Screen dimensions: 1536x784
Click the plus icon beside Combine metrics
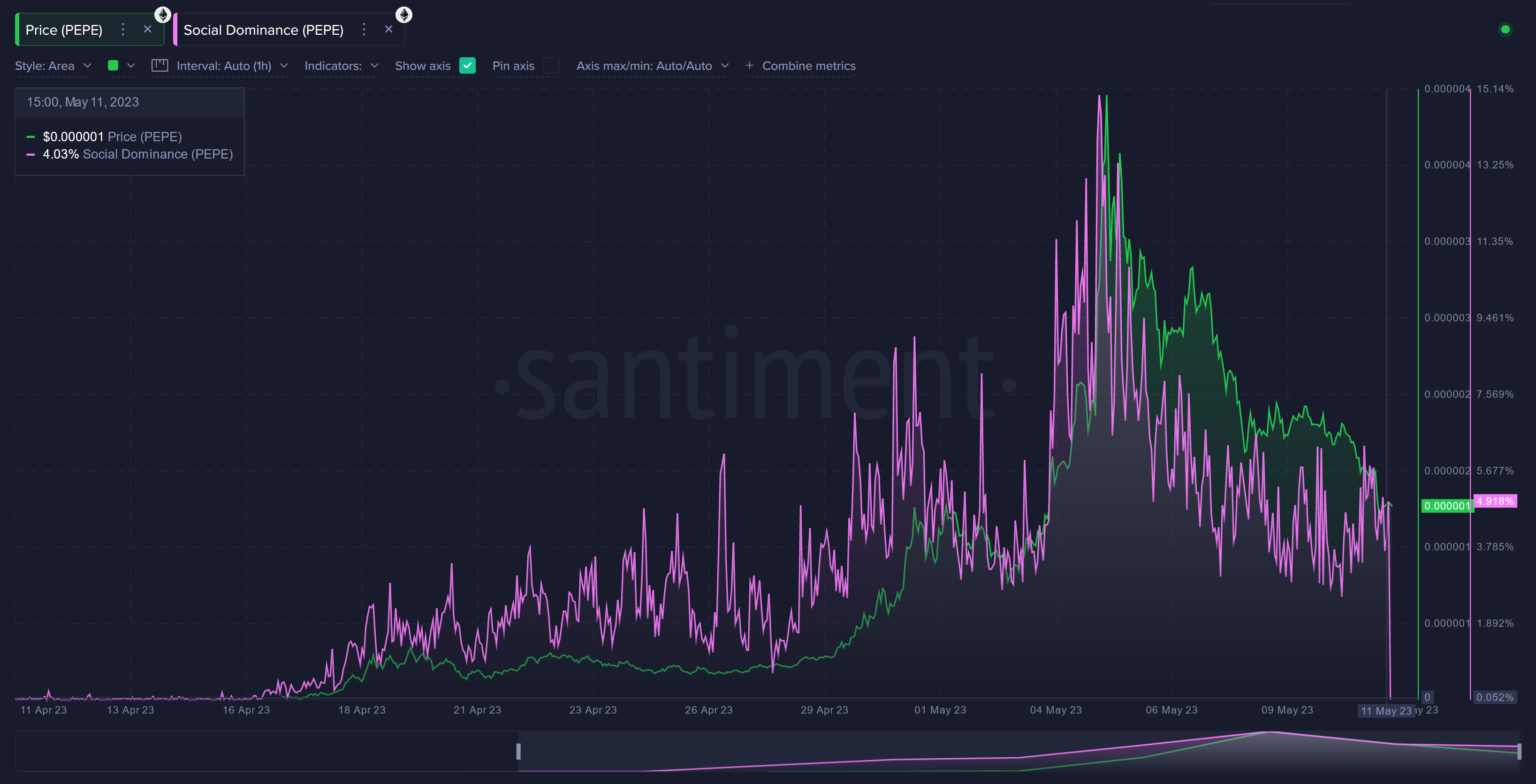click(x=749, y=66)
